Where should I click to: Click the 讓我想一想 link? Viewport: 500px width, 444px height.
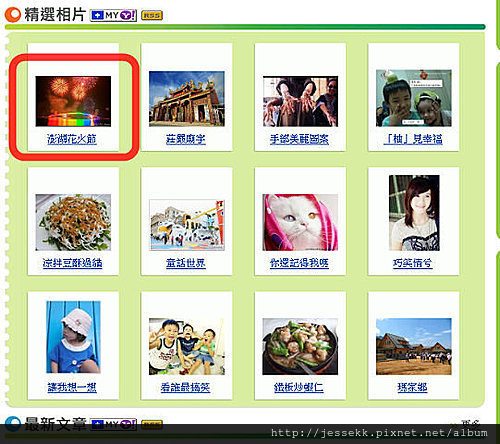tap(72, 387)
